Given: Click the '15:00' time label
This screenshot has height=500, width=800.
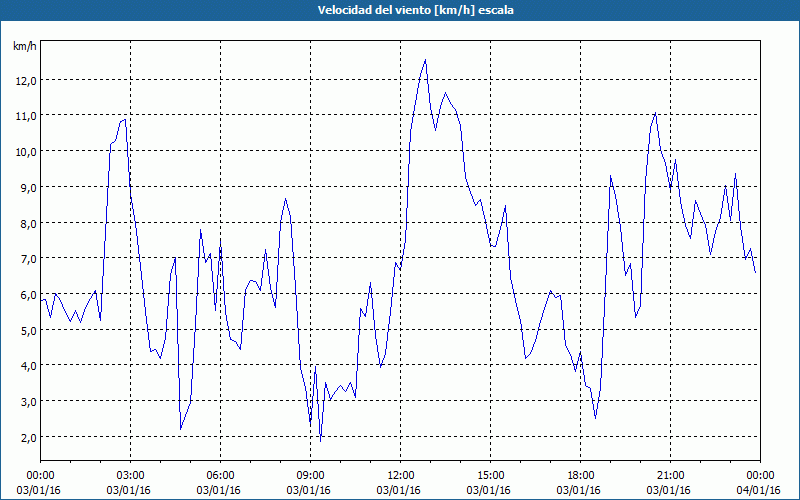Looking at the screenshot, I should click(x=490, y=476).
